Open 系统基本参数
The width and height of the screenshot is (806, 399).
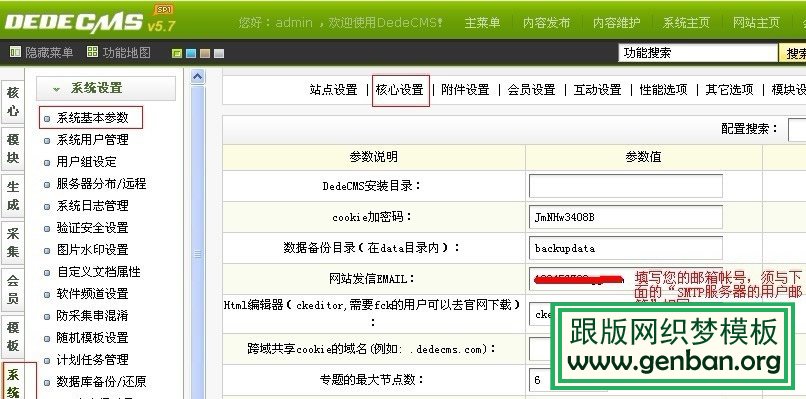click(x=93, y=118)
